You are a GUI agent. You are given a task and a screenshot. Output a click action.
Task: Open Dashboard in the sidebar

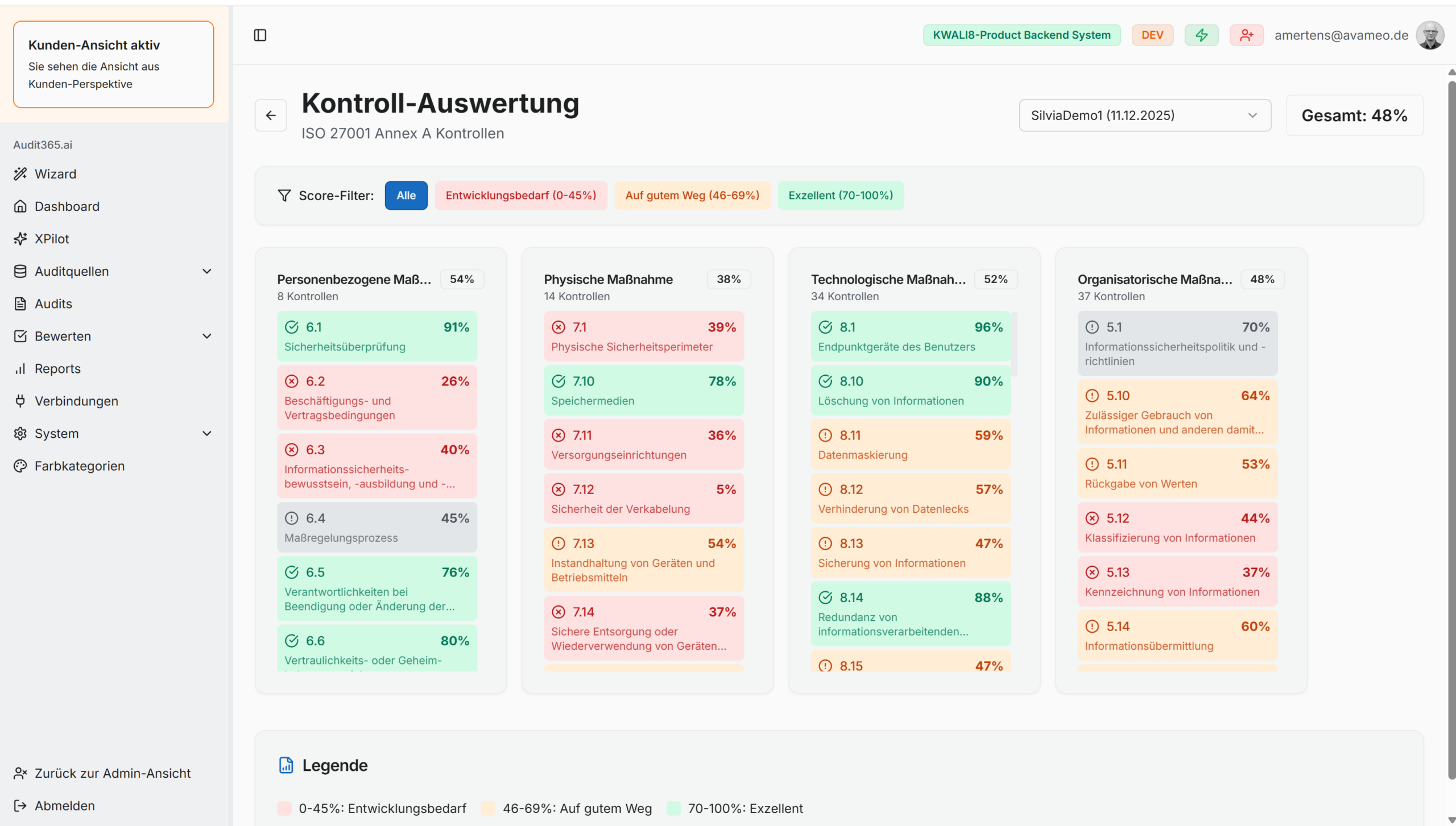67,206
